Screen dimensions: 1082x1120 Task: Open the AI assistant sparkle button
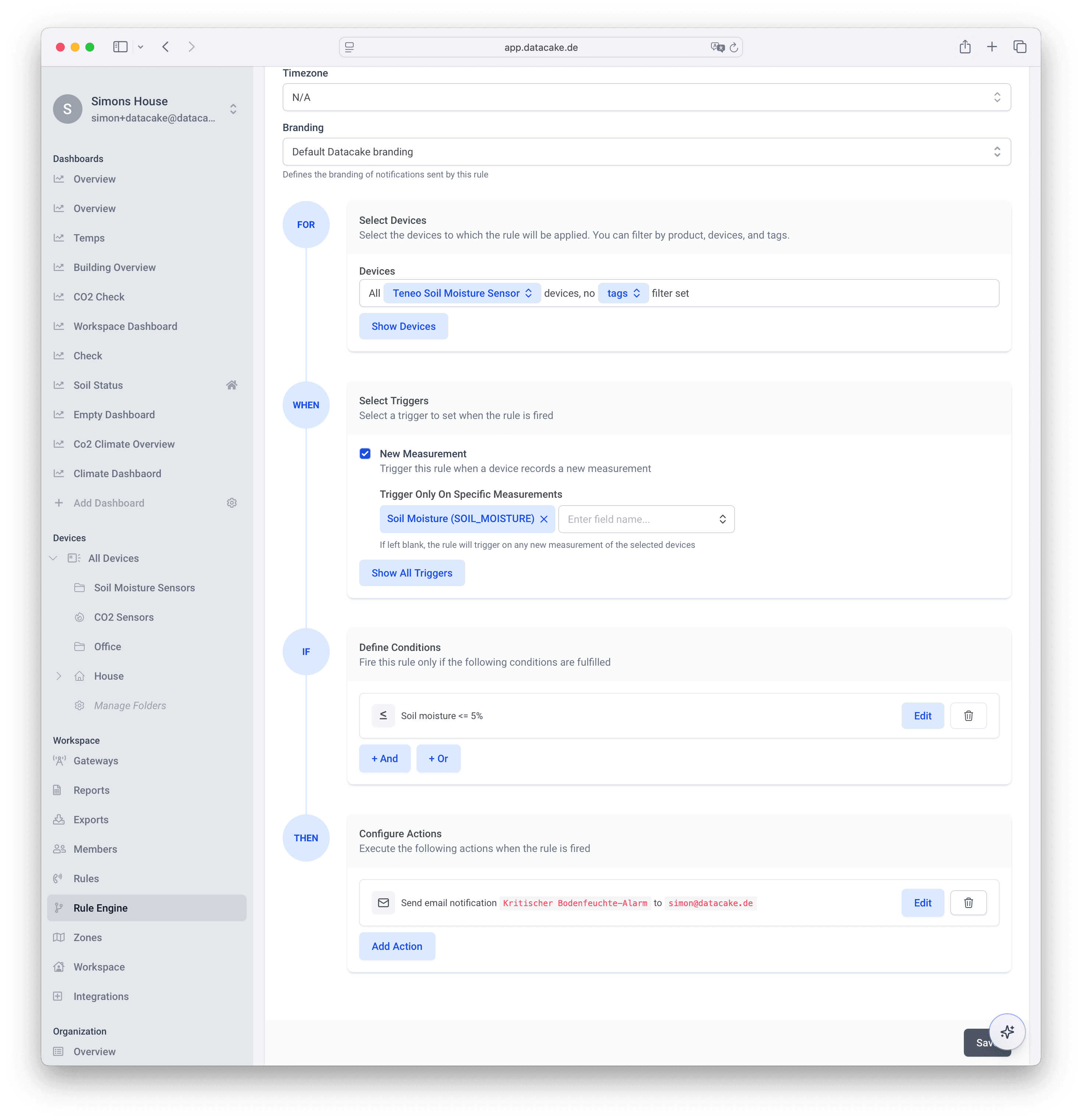coord(1007,1031)
